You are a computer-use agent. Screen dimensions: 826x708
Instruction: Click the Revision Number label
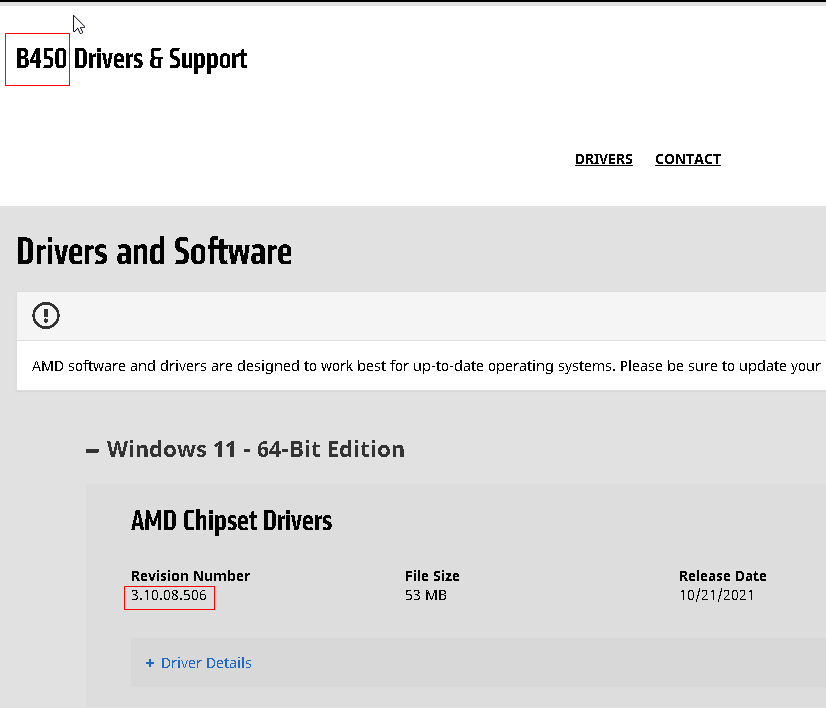[190, 576]
